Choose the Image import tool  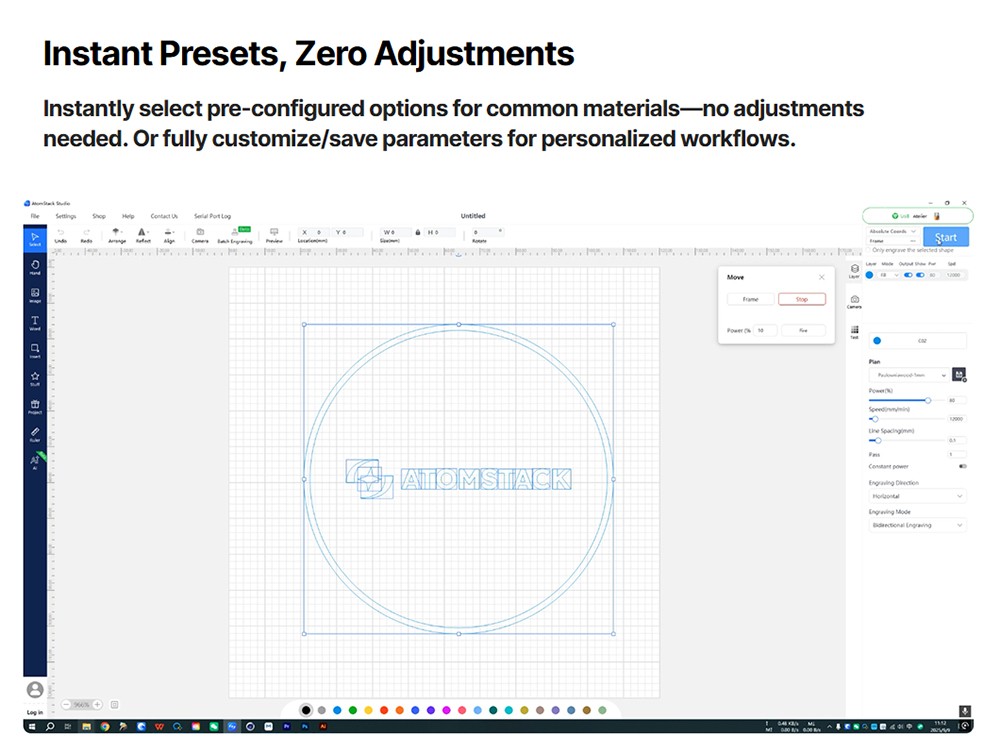click(x=35, y=294)
